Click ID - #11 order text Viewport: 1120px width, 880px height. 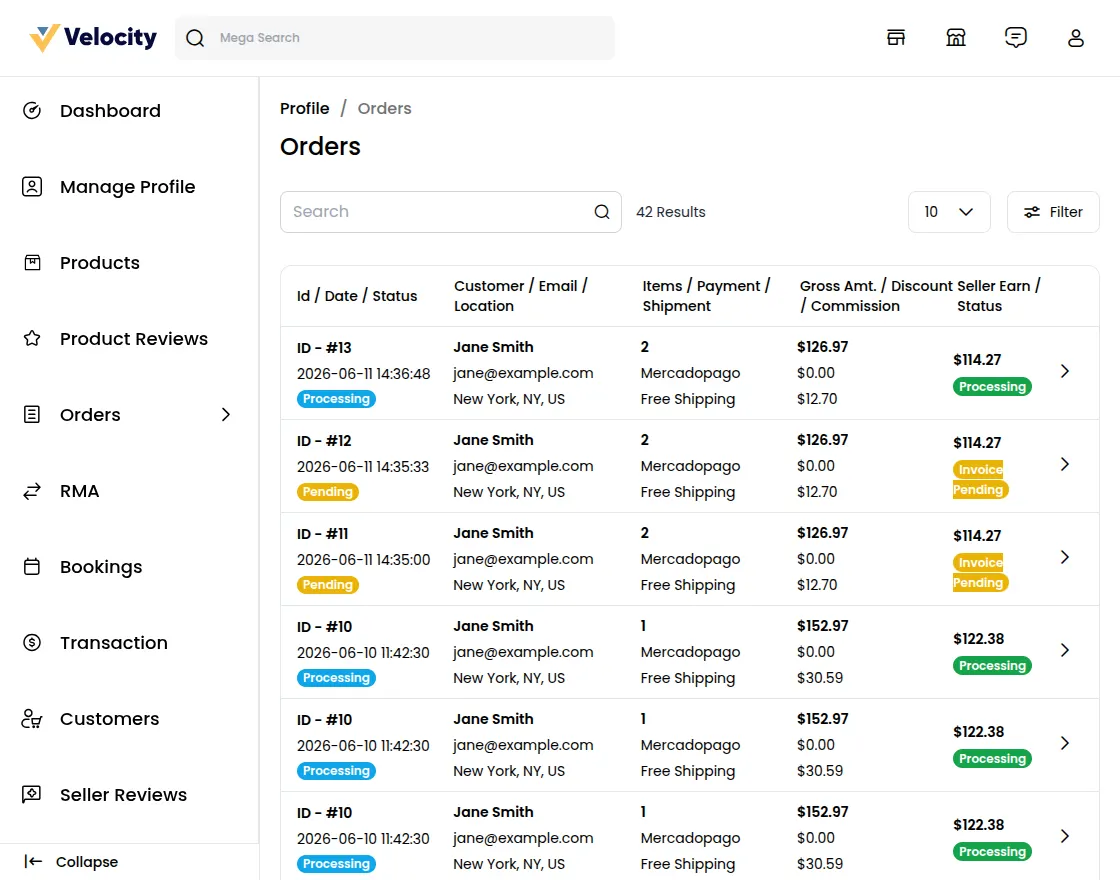point(323,534)
